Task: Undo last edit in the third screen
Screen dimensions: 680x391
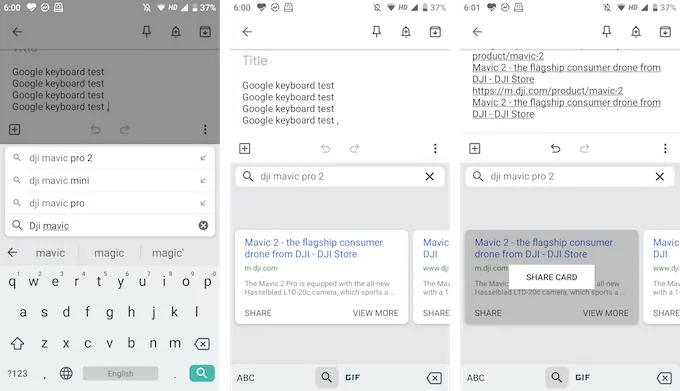Action: [555, 148]
